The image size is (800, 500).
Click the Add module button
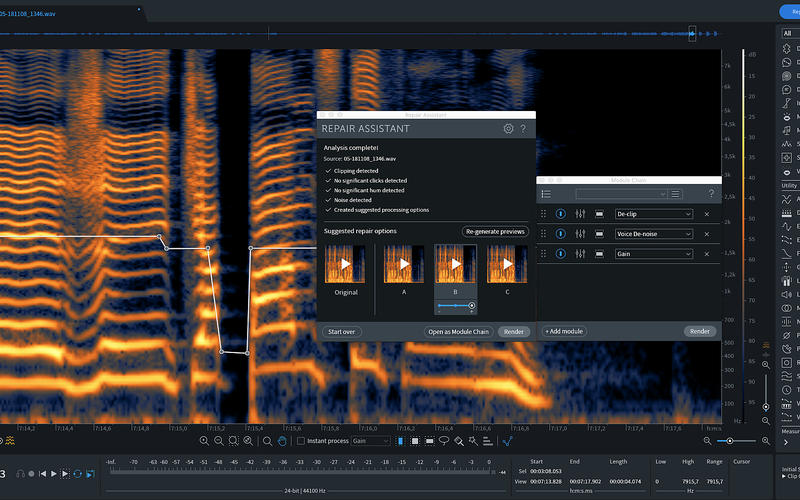[564, 331]
